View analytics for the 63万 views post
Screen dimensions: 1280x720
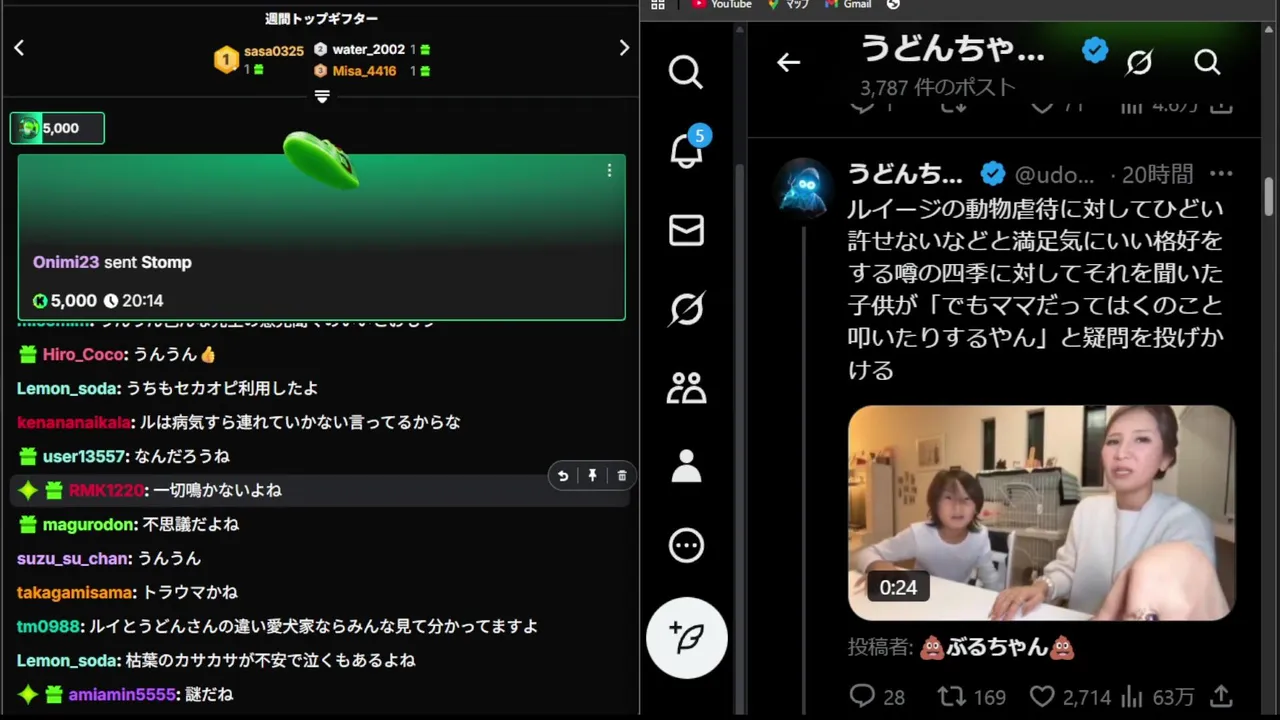[x=1157, y=697]
